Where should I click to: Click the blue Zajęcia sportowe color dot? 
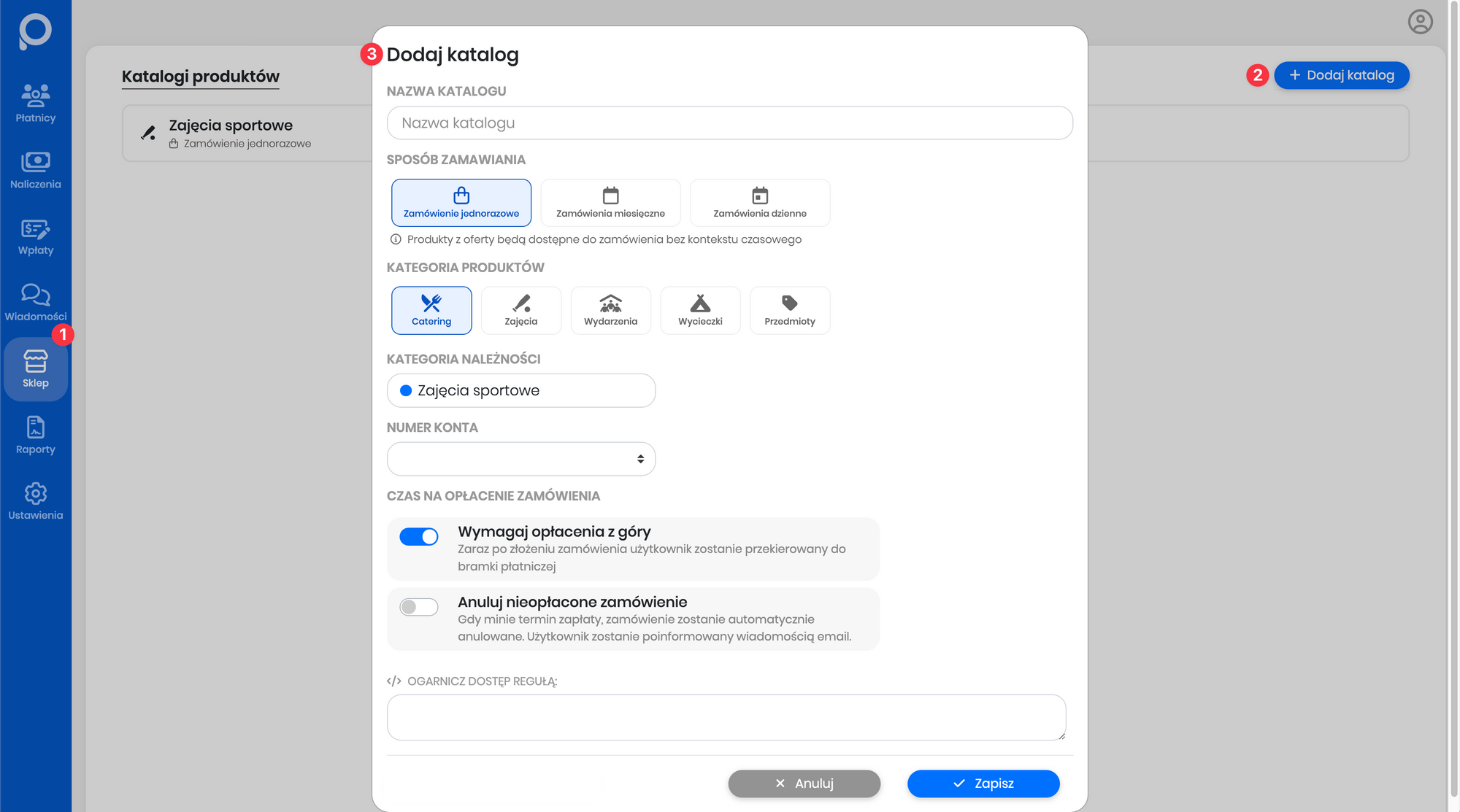click(x=406, y=390)
